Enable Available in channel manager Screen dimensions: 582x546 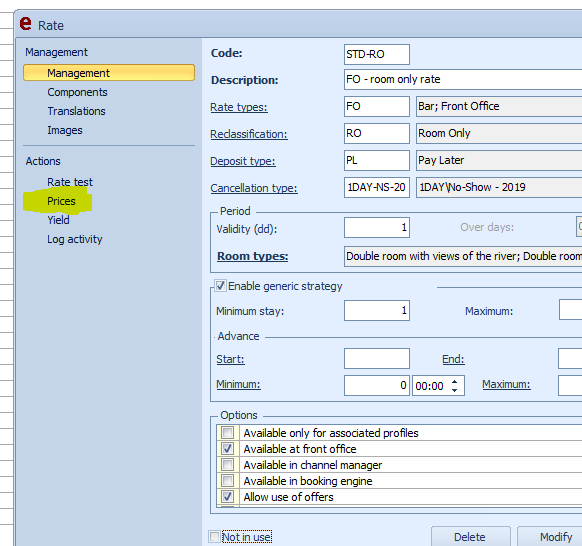coord(227,464)
